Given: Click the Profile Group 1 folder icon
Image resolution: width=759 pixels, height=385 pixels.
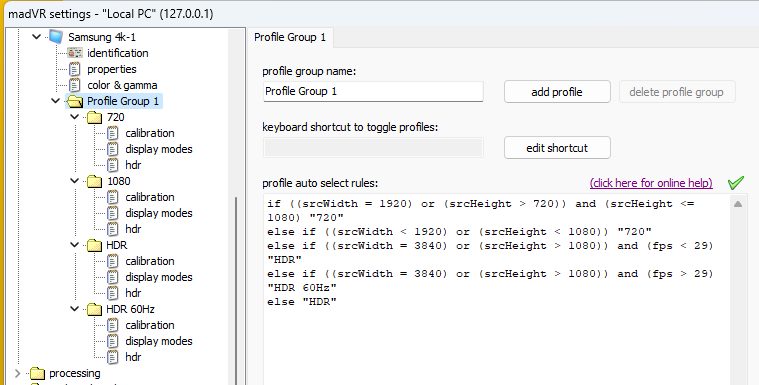Looking at the screenshot, I should 75,101.
